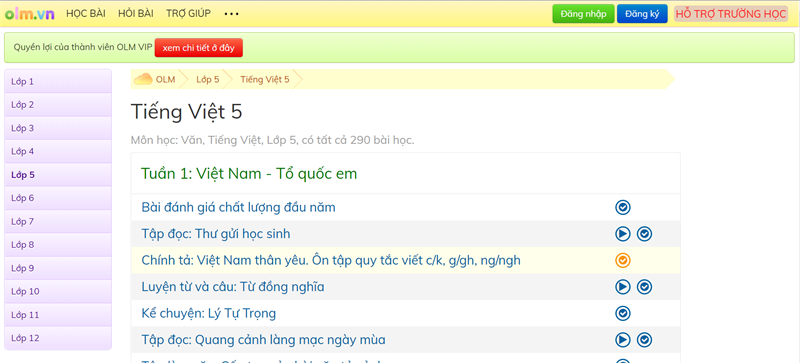Click heading Tuần 1: Việt Nam - Tổ quốc em

point(249,174)
